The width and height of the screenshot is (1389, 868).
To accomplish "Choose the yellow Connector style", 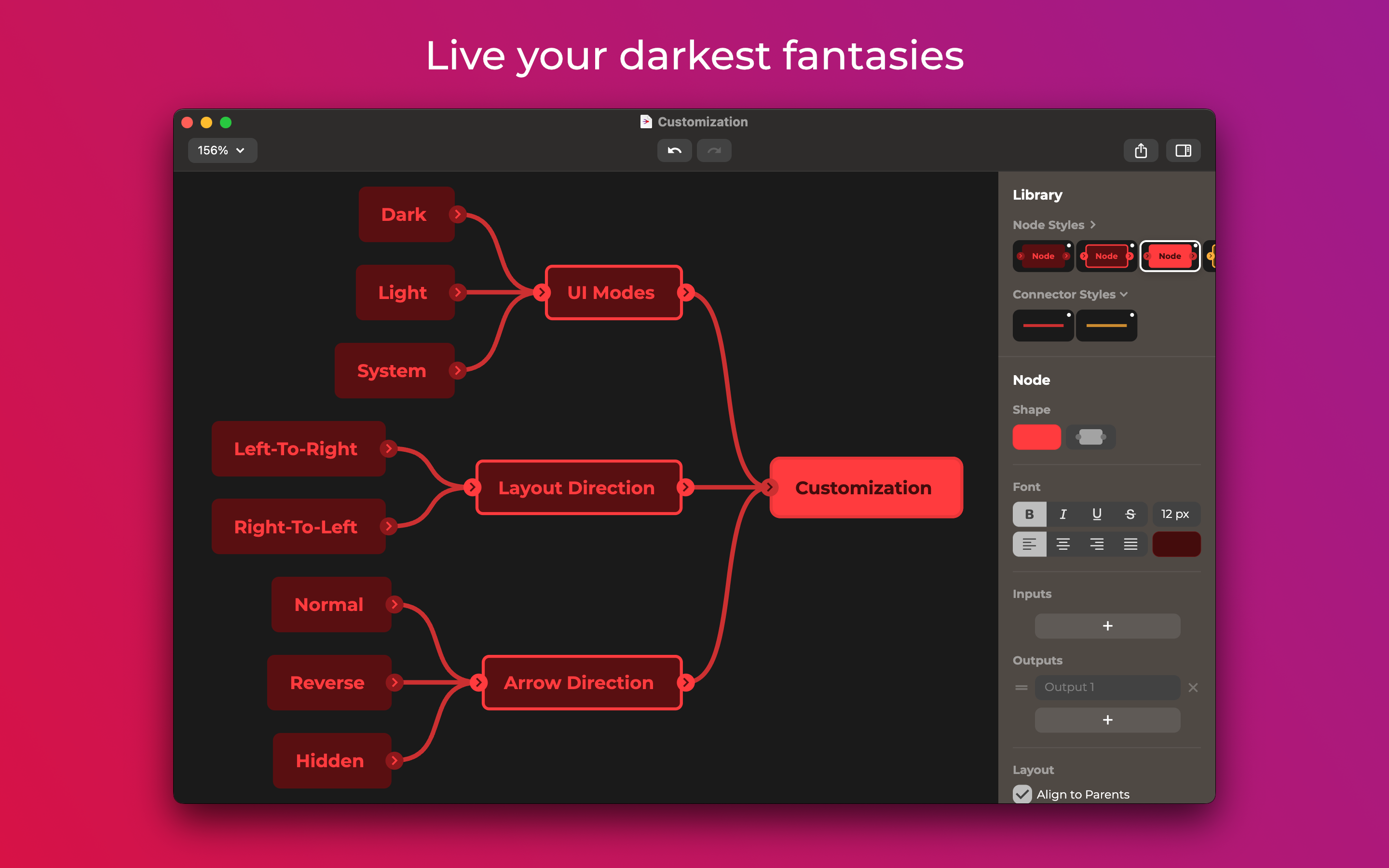I will pos(1106,325).
